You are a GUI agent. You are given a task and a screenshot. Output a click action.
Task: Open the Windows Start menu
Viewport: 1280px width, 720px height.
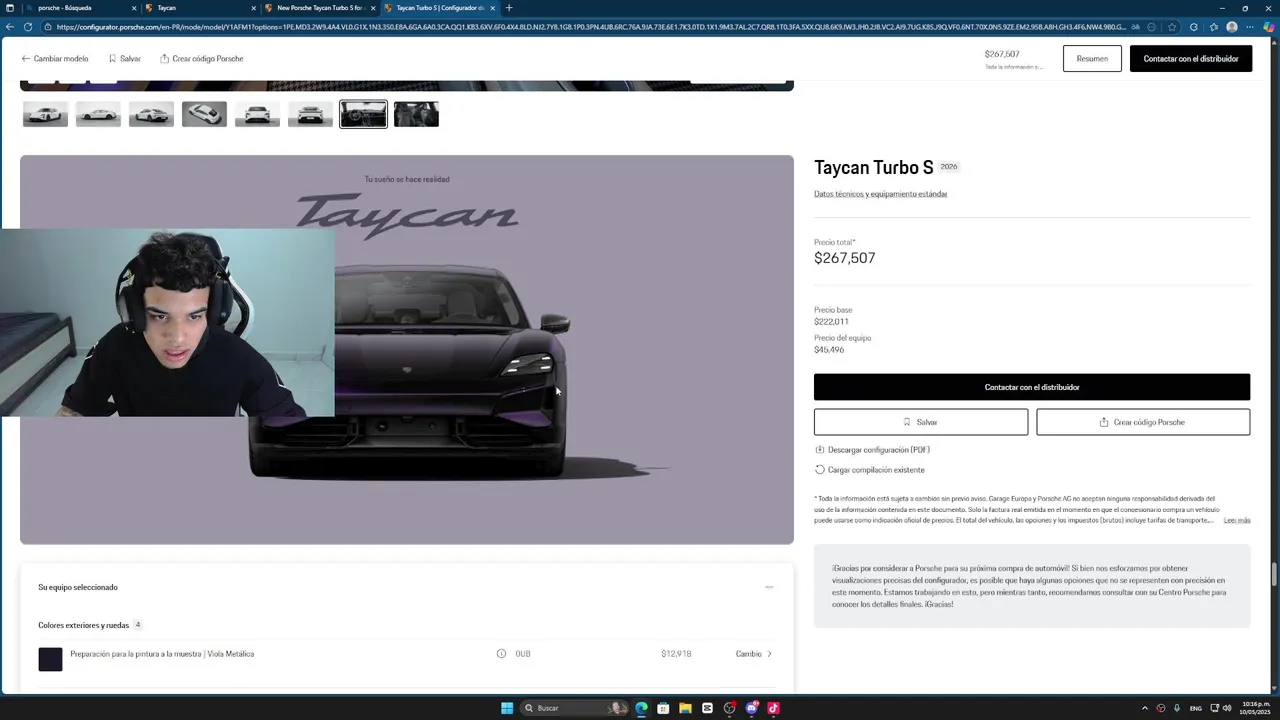507,708
